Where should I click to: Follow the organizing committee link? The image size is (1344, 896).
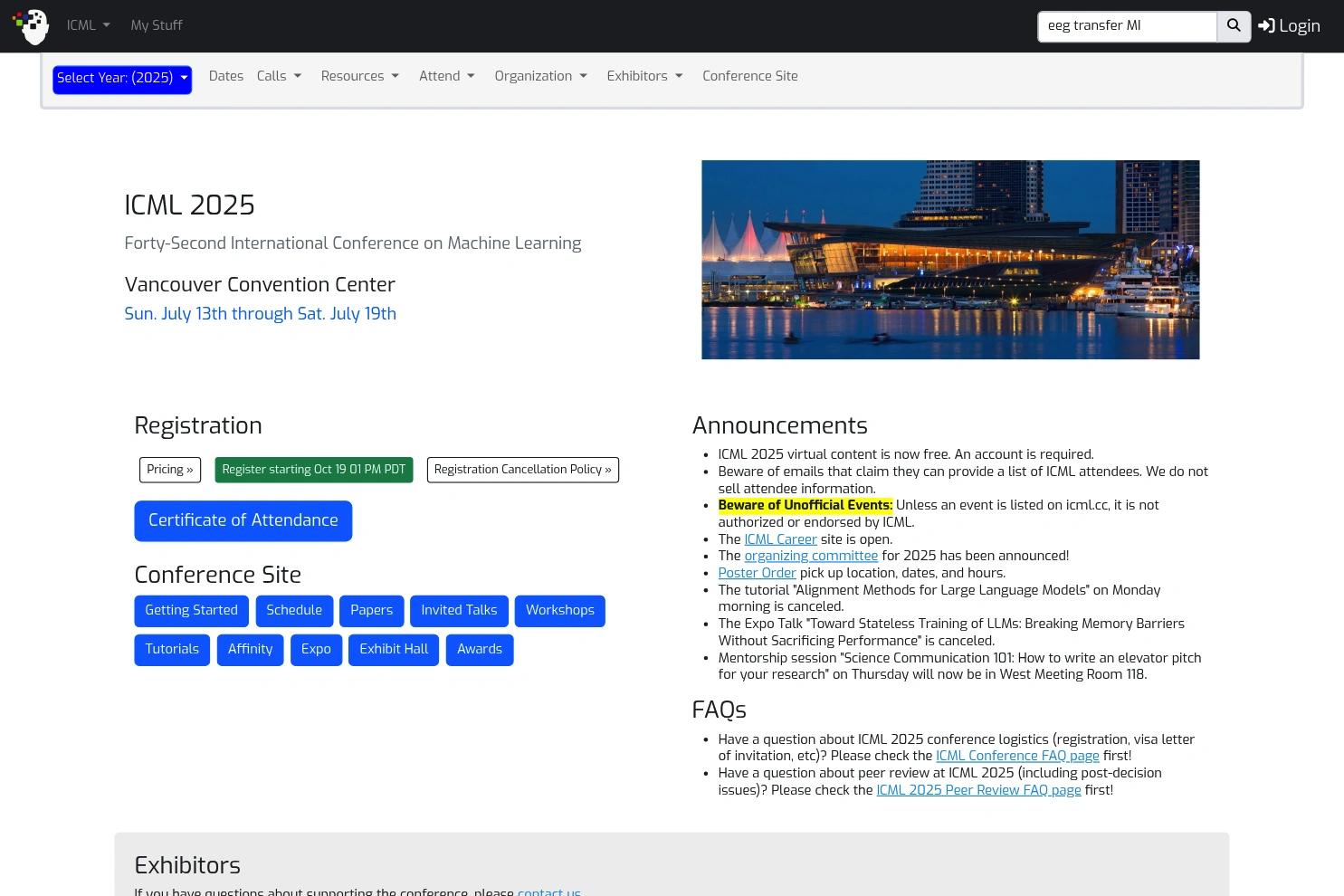[x=811, y=556]
